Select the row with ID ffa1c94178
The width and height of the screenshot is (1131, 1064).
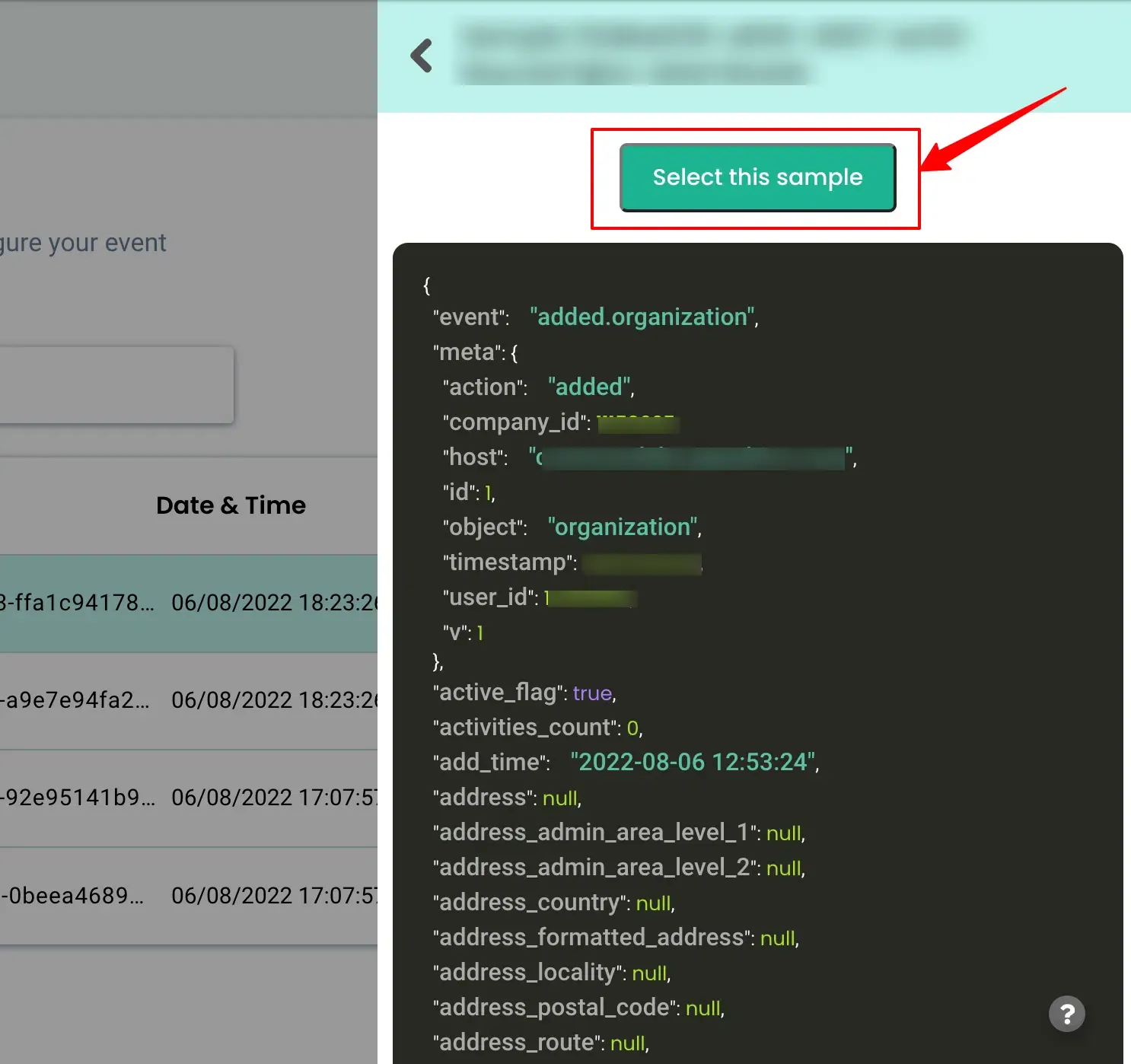point(189,603)
